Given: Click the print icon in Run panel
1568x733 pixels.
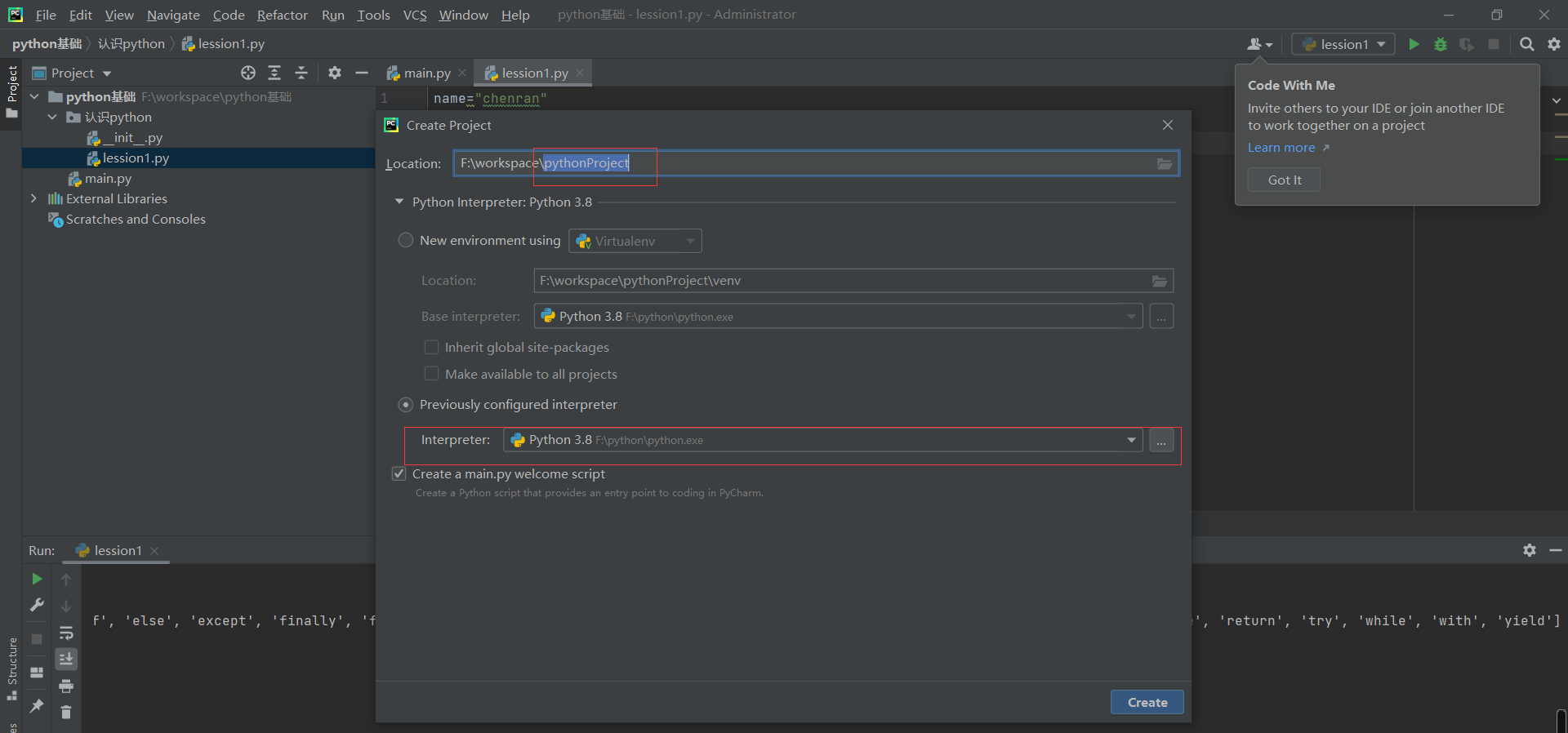Looking at the screenshot, I should pos(66,686).
